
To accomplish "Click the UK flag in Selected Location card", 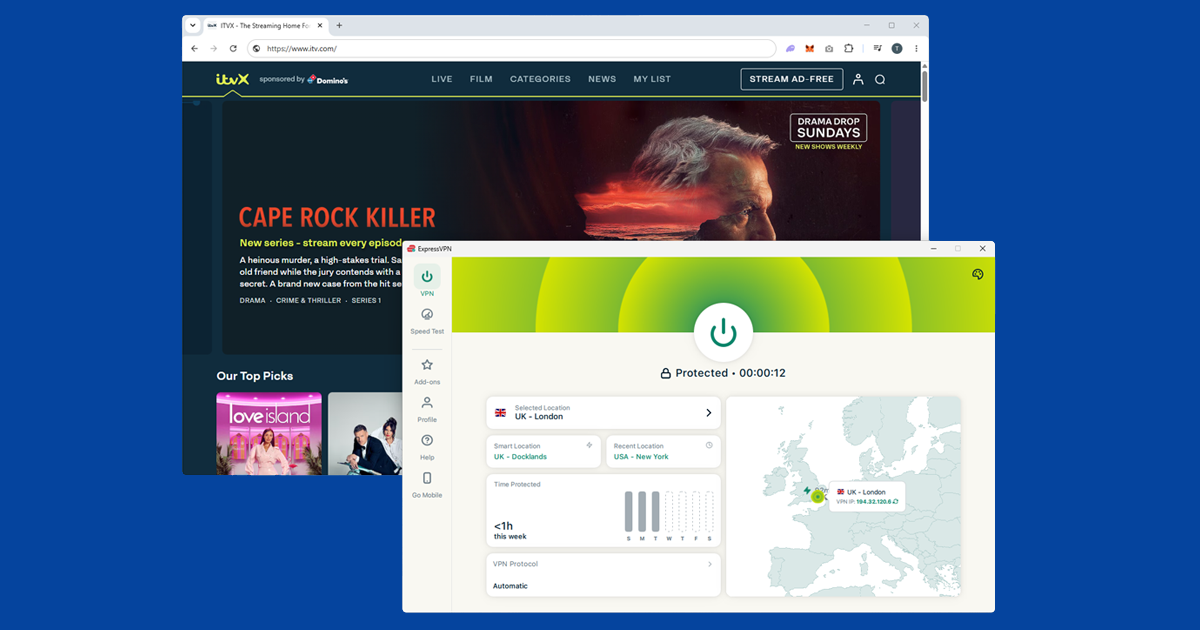I will (x=501, y=412).
